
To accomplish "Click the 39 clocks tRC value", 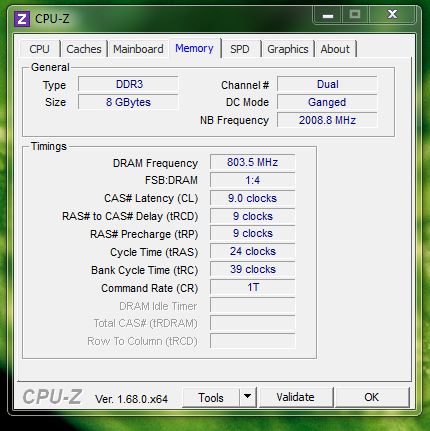I will point(252,269).
